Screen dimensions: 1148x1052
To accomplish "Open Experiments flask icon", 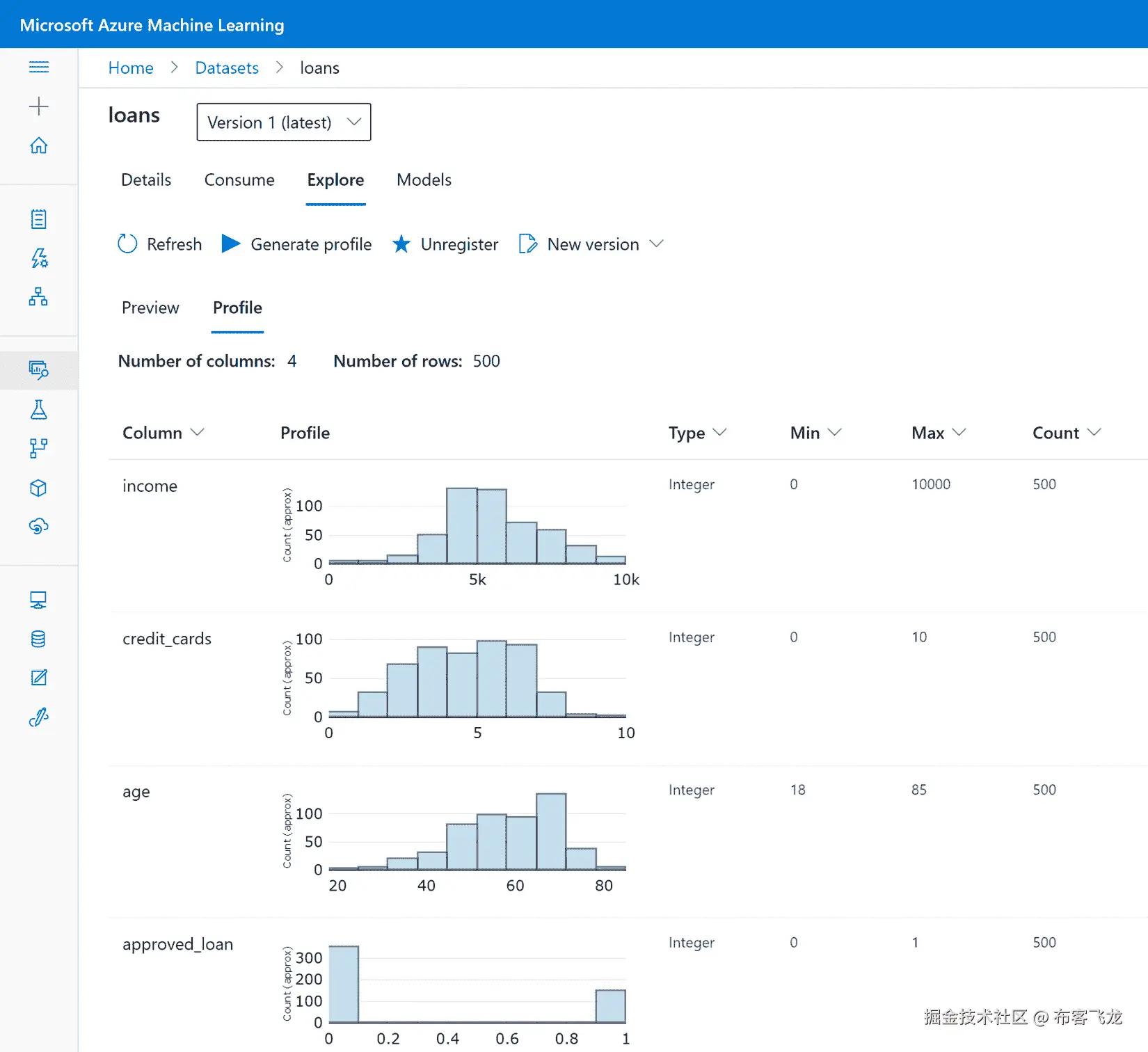I will (x=39, y=409).
